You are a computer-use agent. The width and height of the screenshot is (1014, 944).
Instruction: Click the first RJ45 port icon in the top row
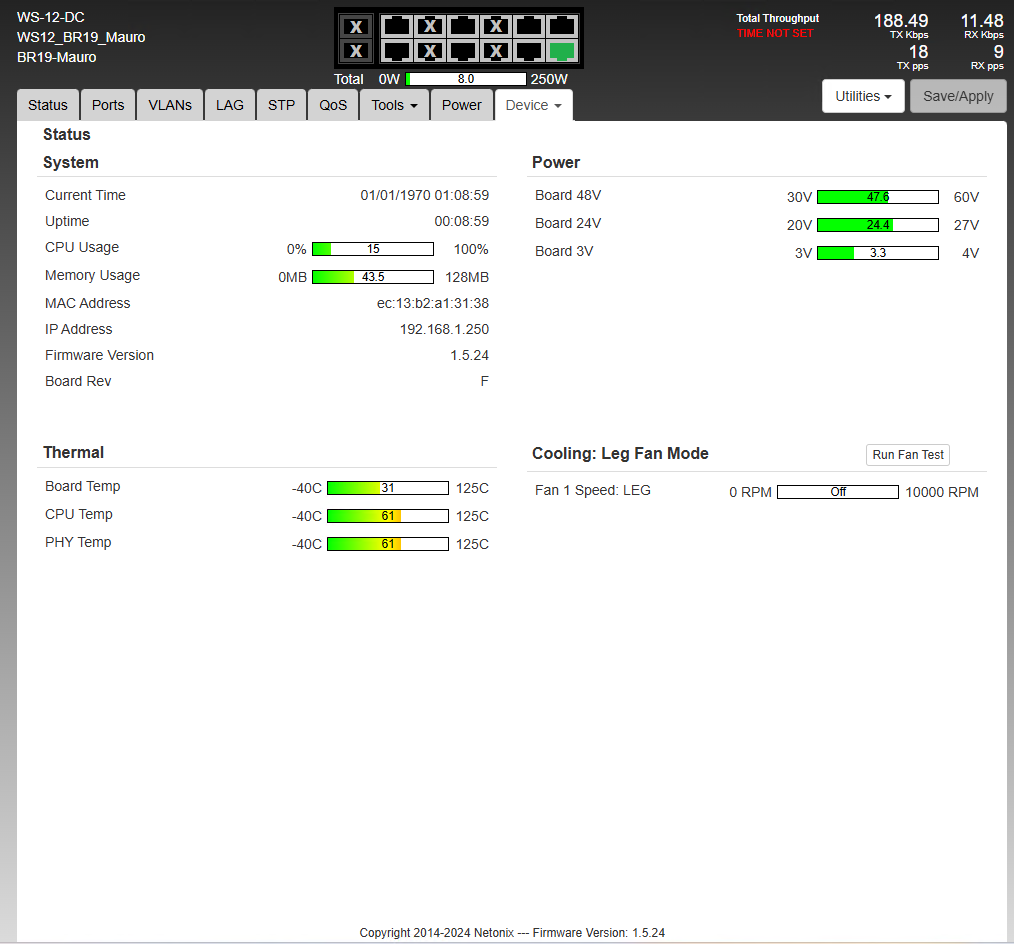397,27
